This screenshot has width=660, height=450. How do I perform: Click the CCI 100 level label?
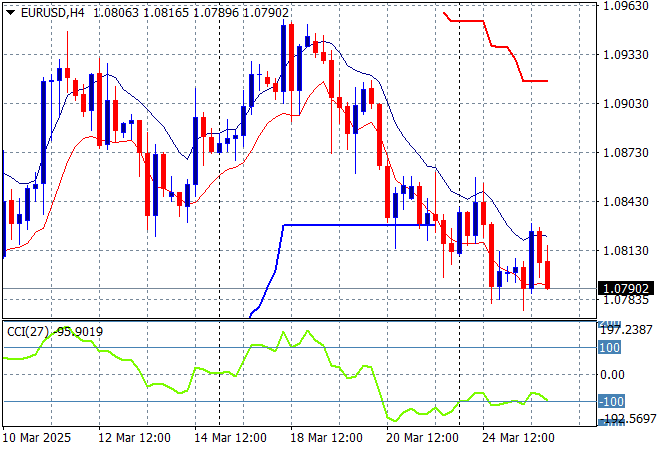[x=609, y=348]
